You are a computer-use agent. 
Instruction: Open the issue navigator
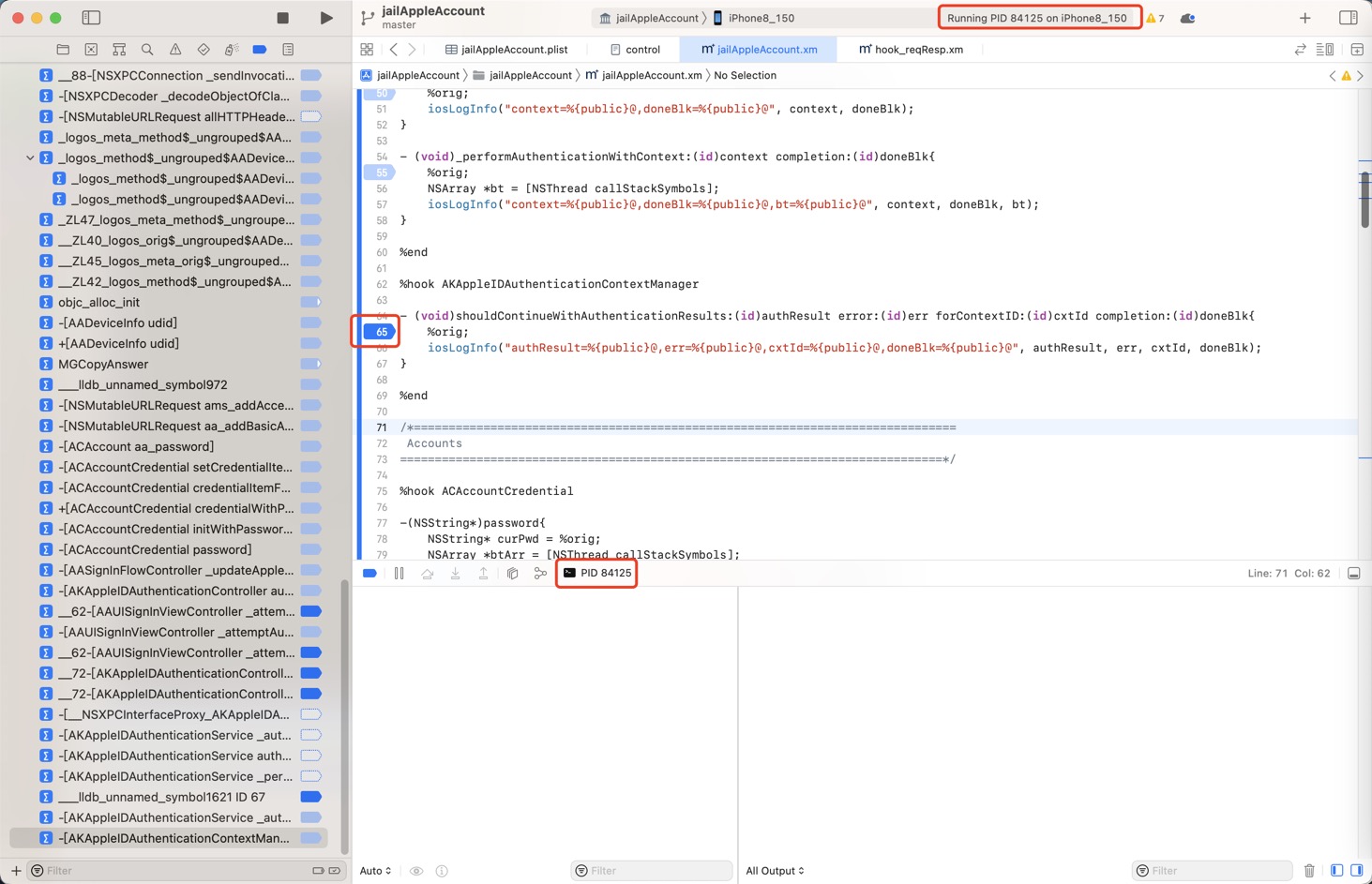(175, 50)
